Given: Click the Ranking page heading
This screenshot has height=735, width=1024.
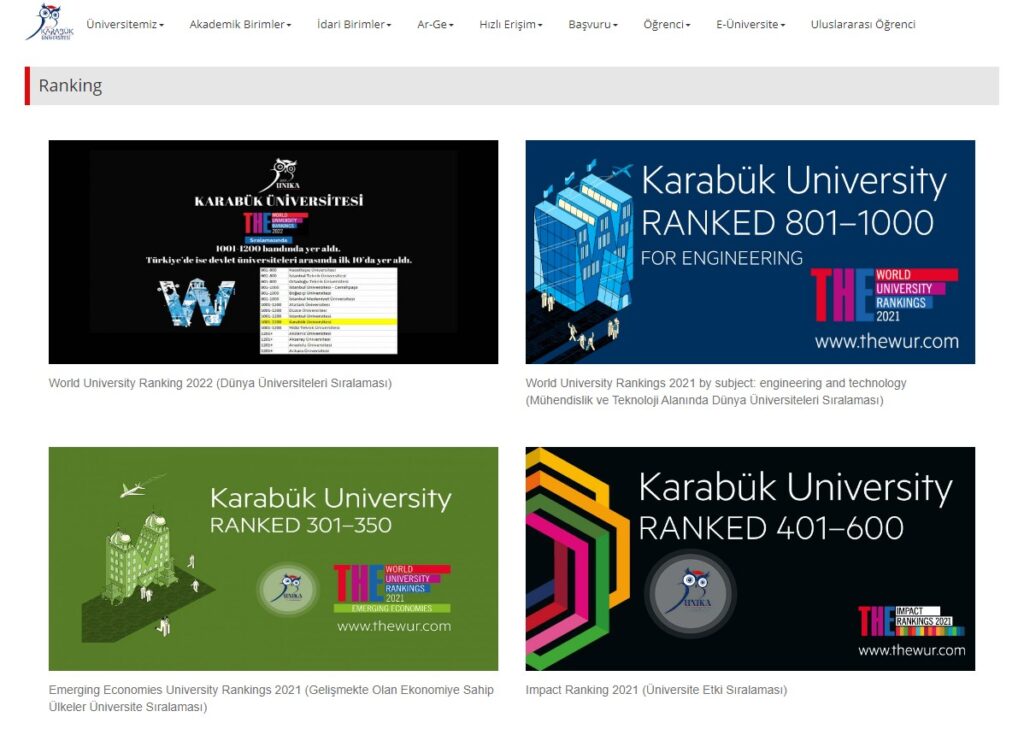Looking at the screenshot, I should click(x=70, y=86).
